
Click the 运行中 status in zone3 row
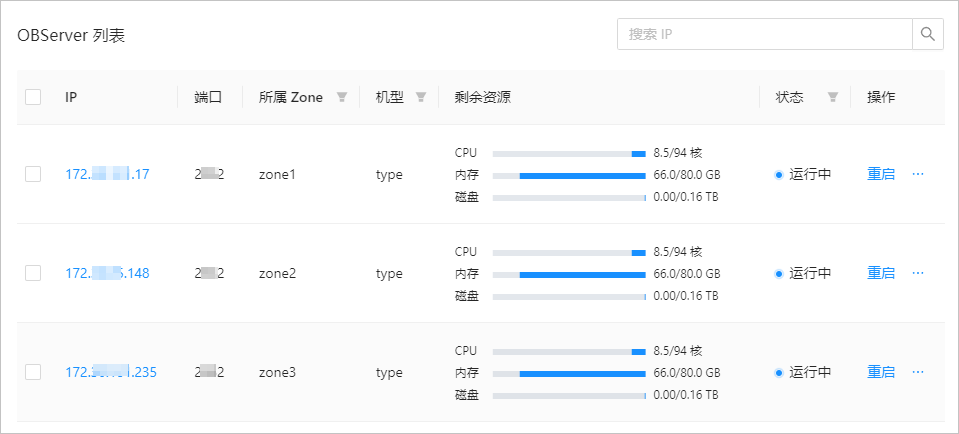point(803,372)
